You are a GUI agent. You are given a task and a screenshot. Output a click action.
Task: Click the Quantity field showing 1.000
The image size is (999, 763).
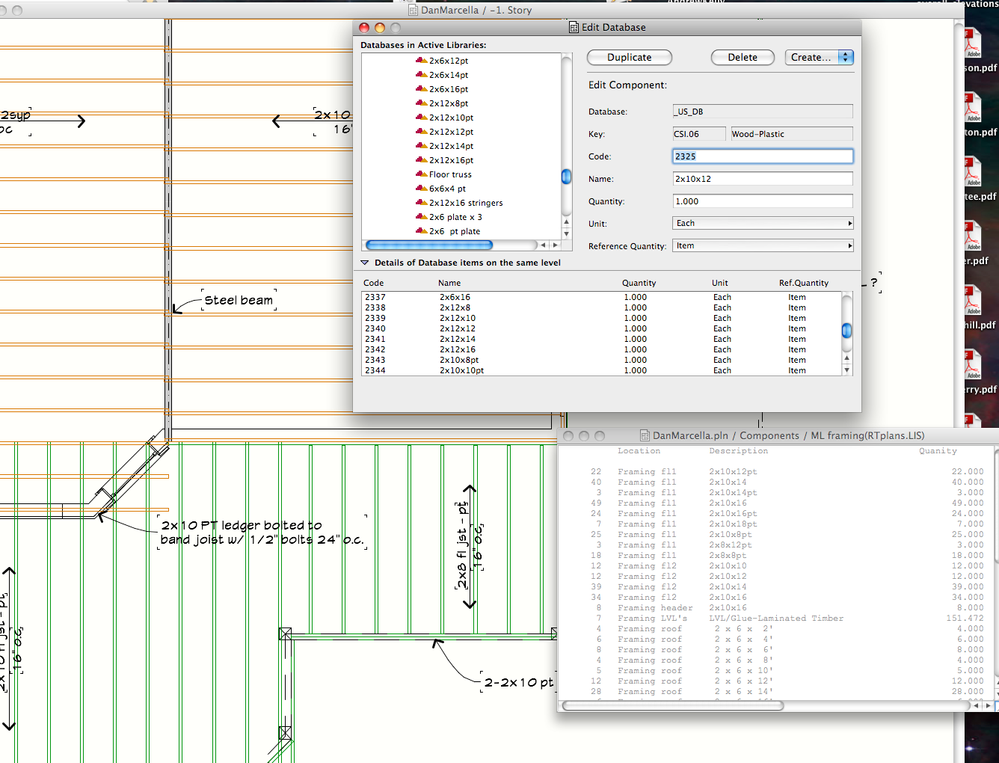(762, 201)
